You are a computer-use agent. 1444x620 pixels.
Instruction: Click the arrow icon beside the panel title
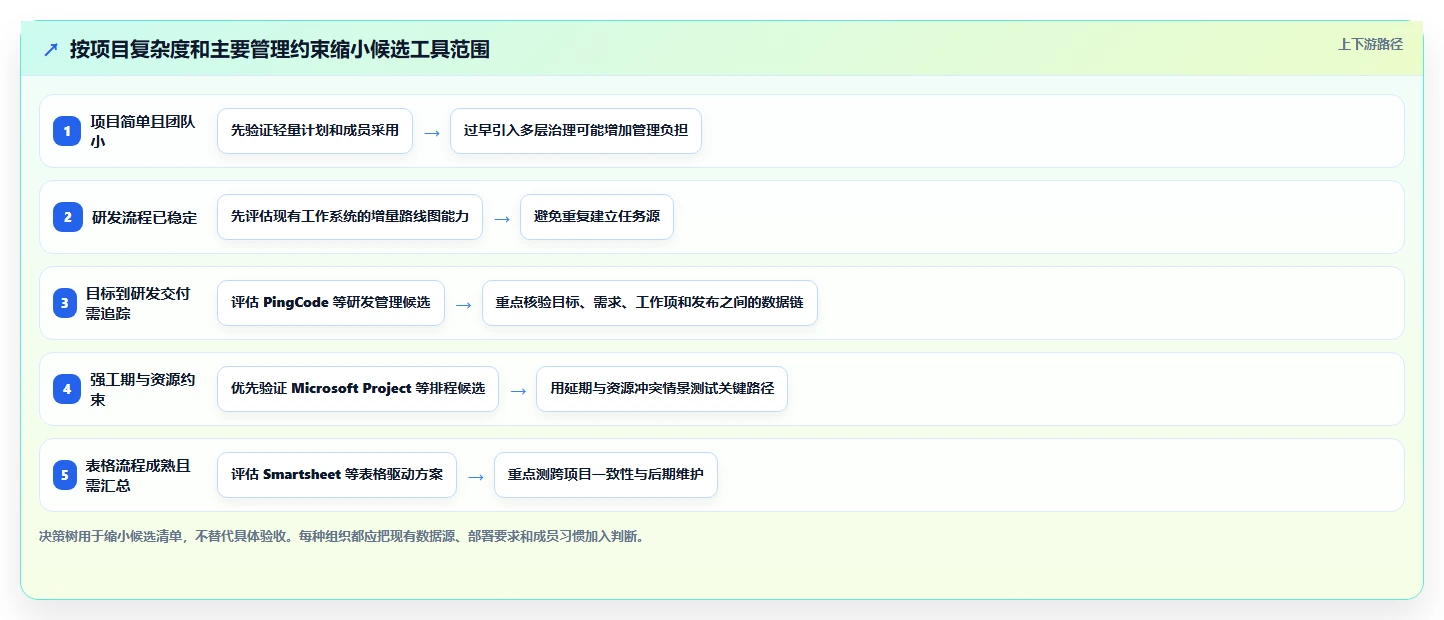tap(51, 49)
